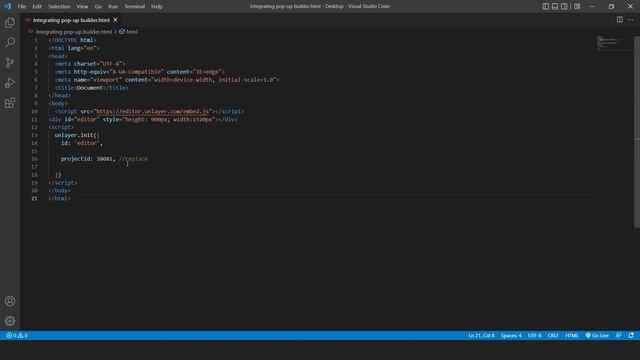Open the Terminal menu
Image resolution: width=640 pixels, height=360 pixels.
click(x=135, y=7)
